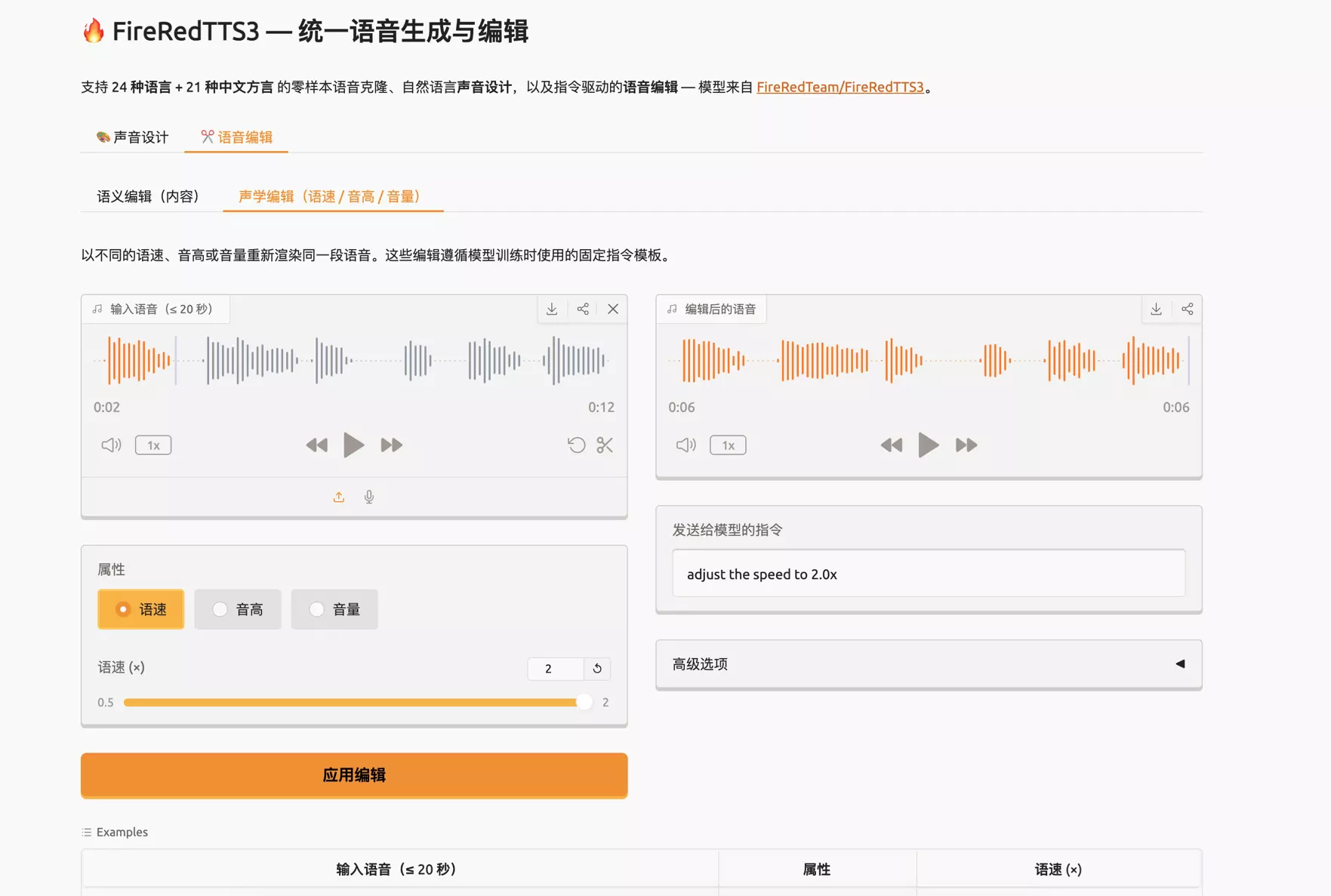Mute the input audio volume
This screenshot has width=1331, height=896.
(111, 445)
